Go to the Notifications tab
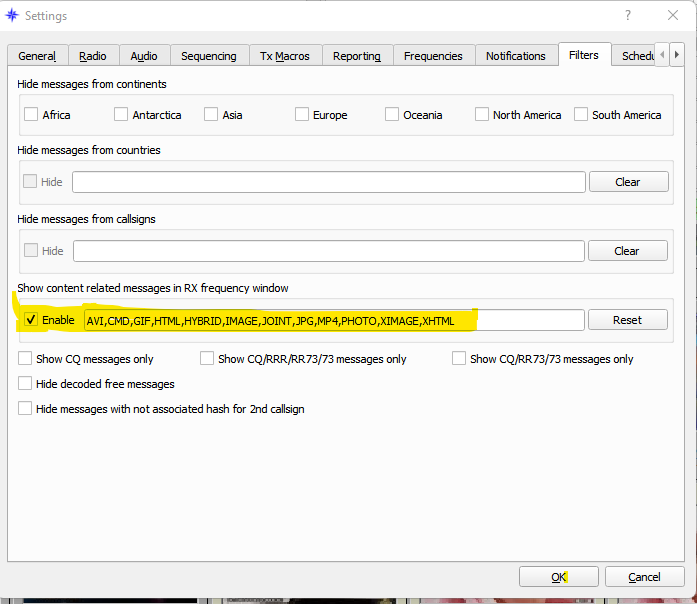Viewport: 697px width, 604px height. point(515,56)
